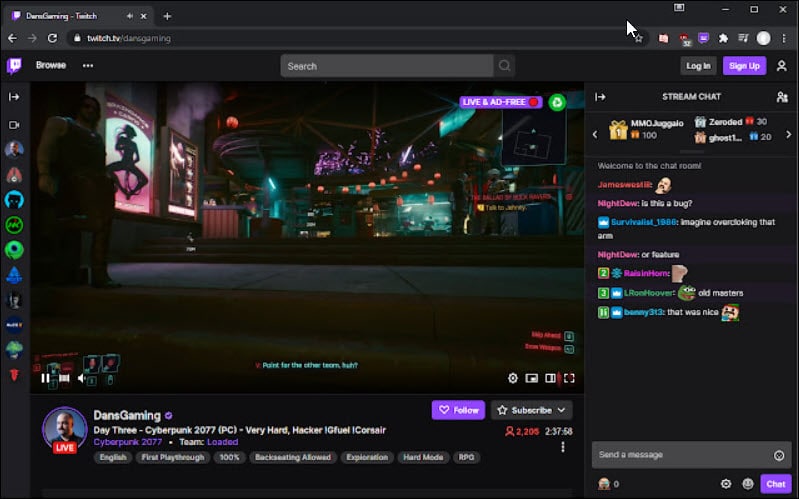
Task: Click the Sign Up button
Action: (x=744, y=66)
